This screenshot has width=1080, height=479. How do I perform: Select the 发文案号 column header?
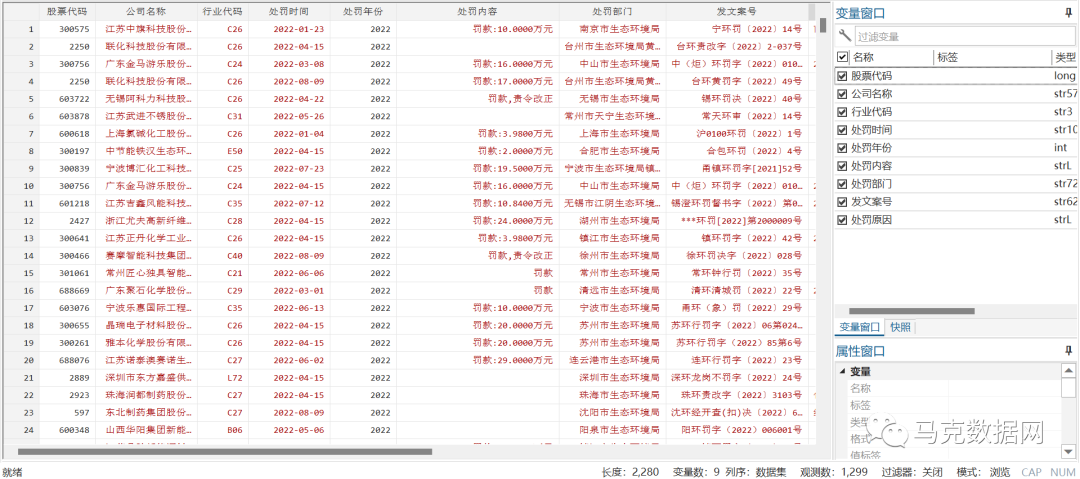736,12
